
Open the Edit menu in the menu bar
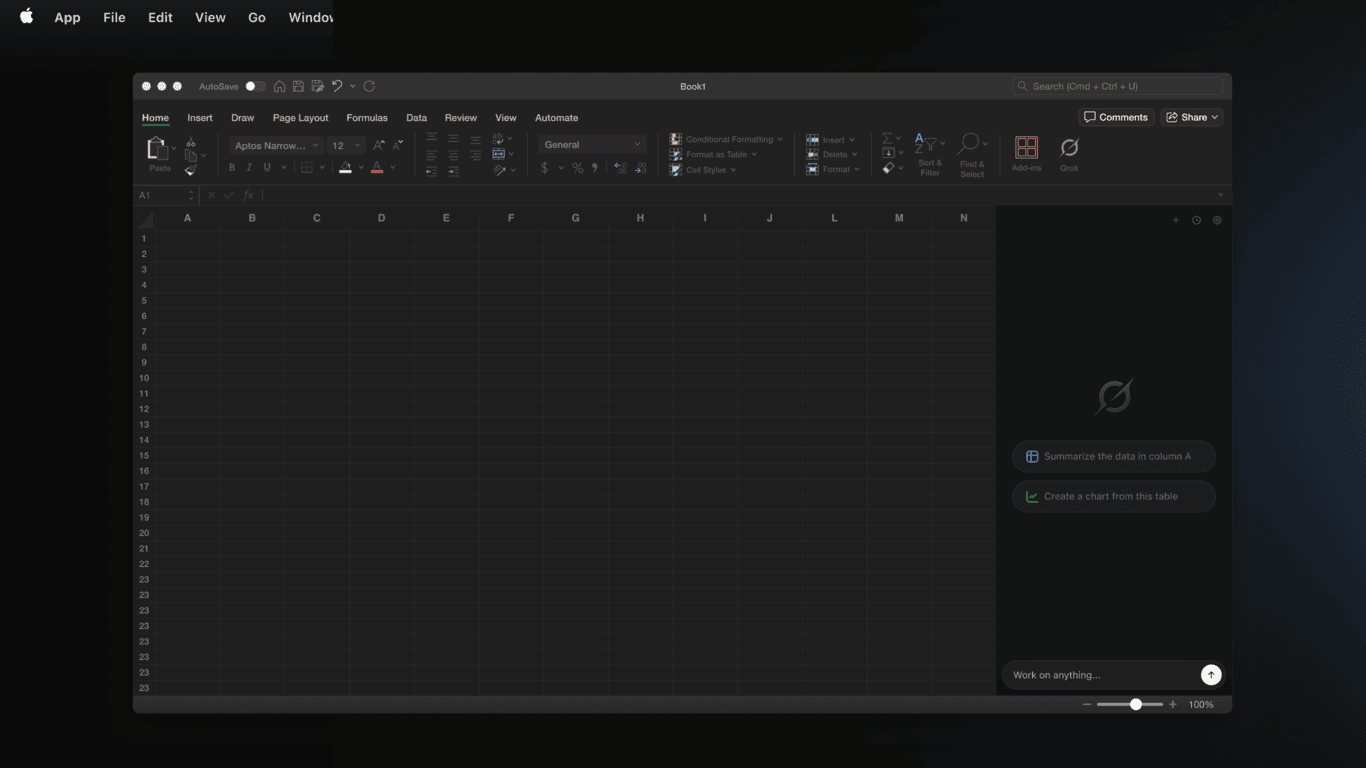[x=160, y=17]
